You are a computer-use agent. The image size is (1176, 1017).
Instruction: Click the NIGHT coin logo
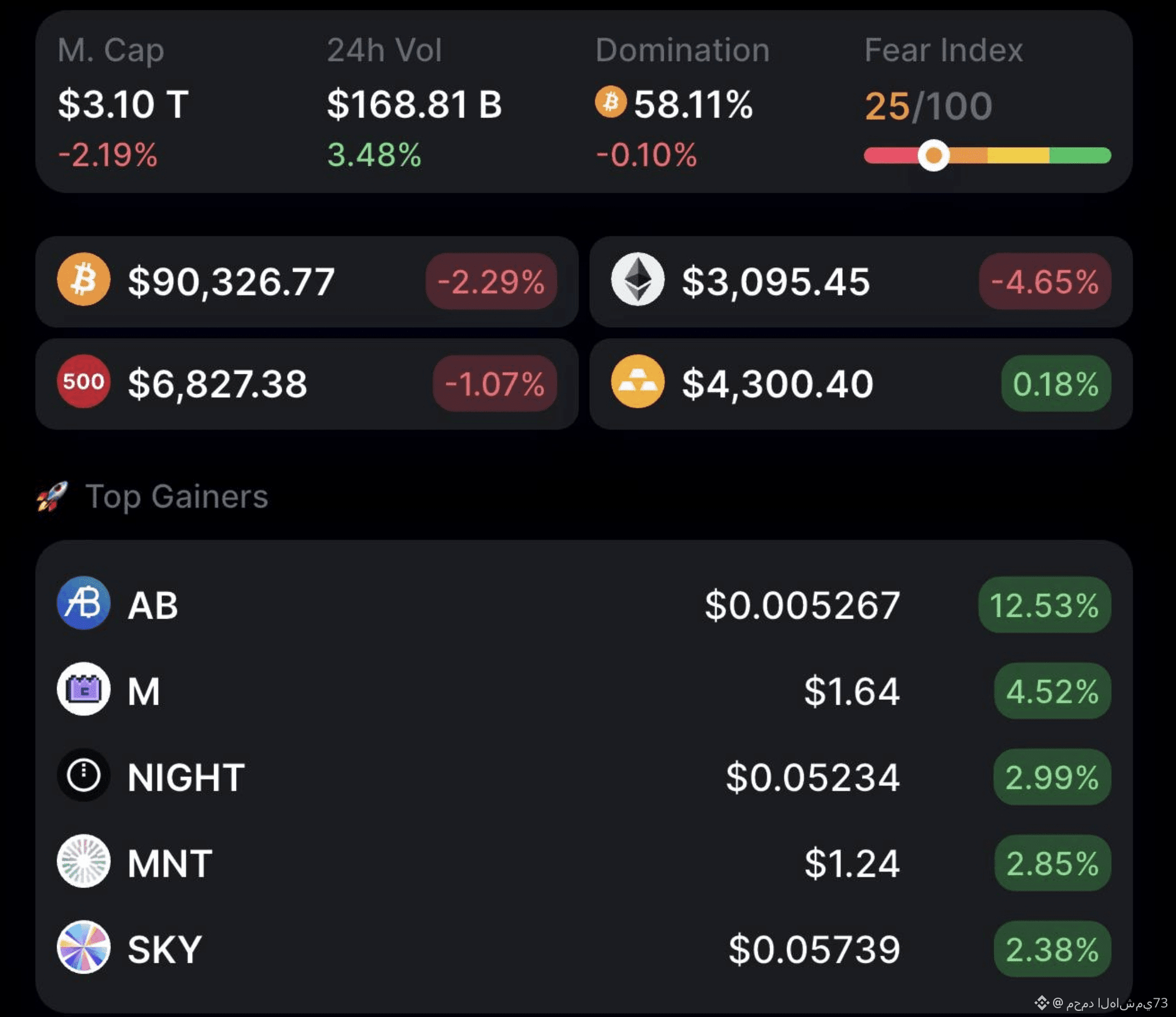[83, 775]
